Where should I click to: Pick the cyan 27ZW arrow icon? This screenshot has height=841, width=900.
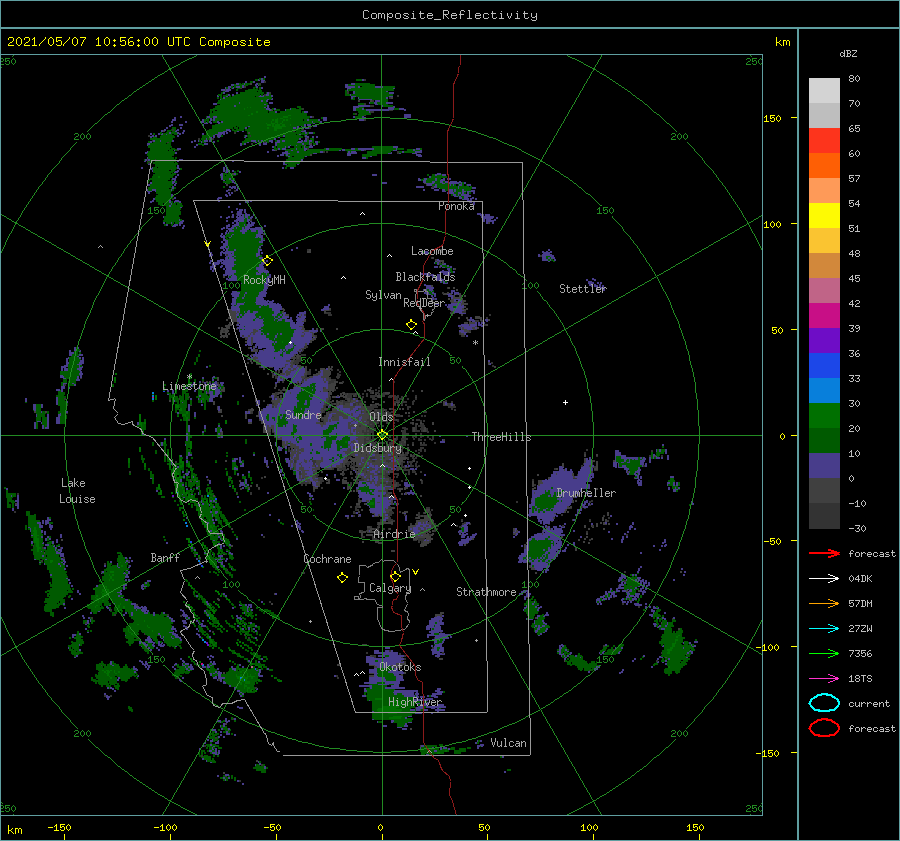coord(824,629)
